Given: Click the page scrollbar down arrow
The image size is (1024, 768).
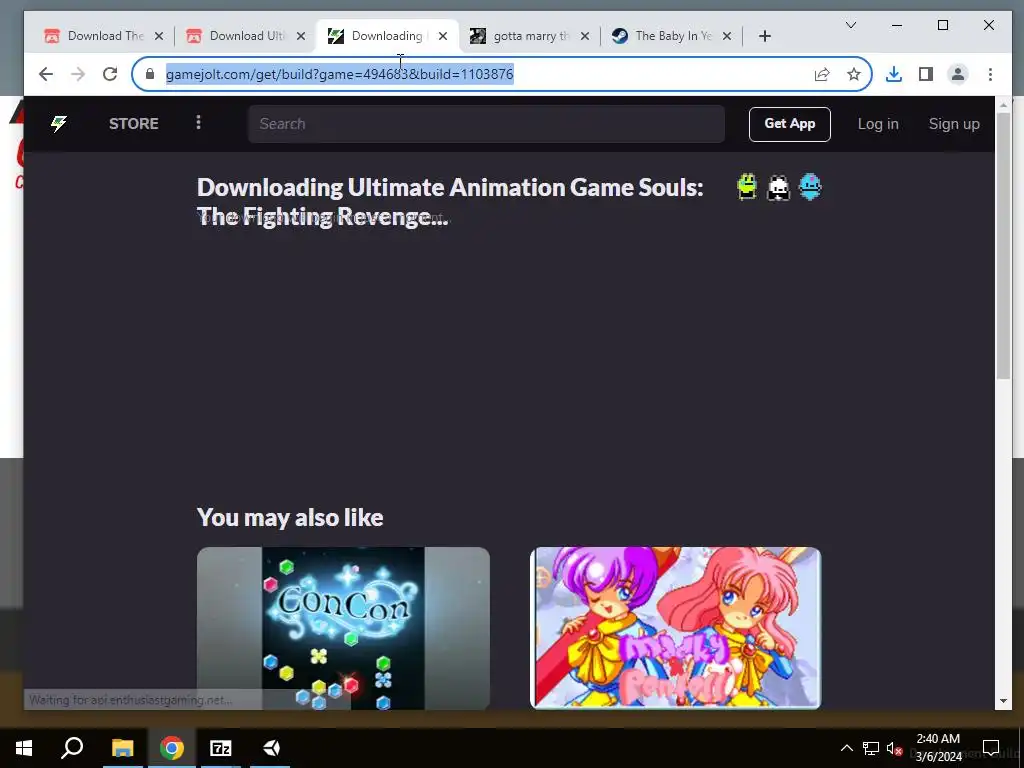Looking at the screenshot, I should (x=1003, y=701).
